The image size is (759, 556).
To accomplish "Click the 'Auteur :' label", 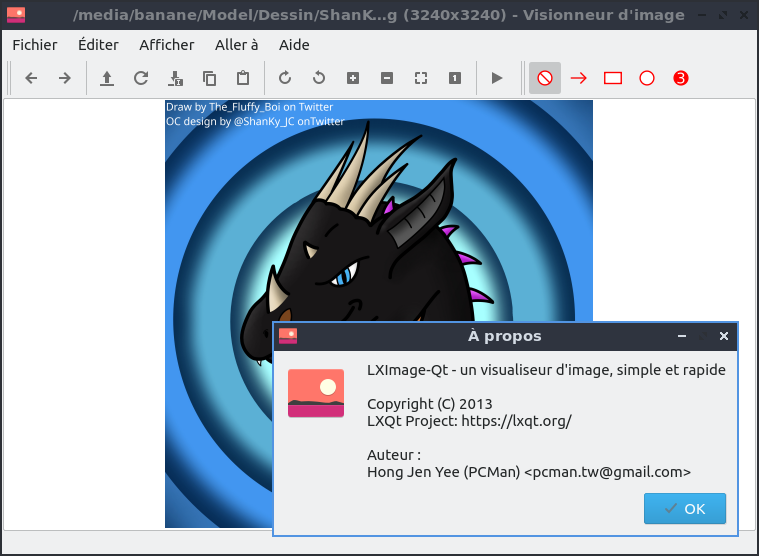I will tap(394, 455).
